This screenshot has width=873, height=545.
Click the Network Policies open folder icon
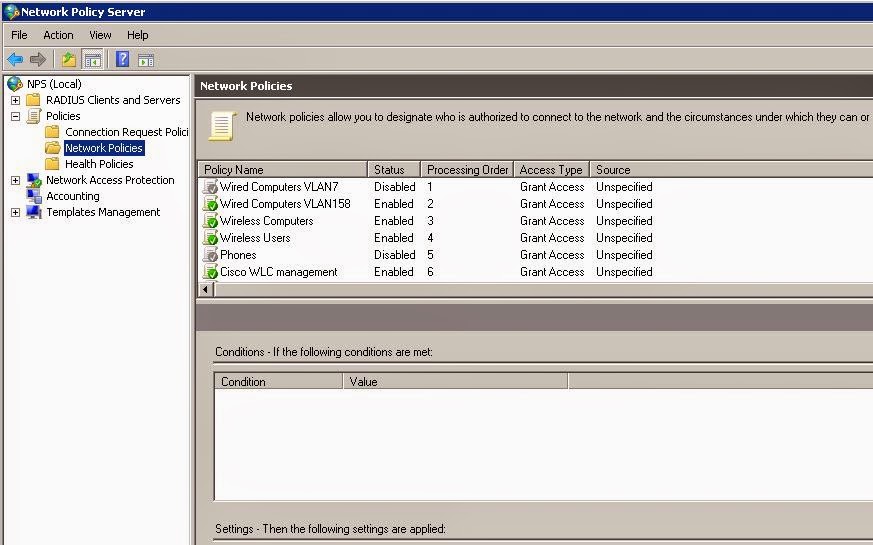click(x=53, y=148)
